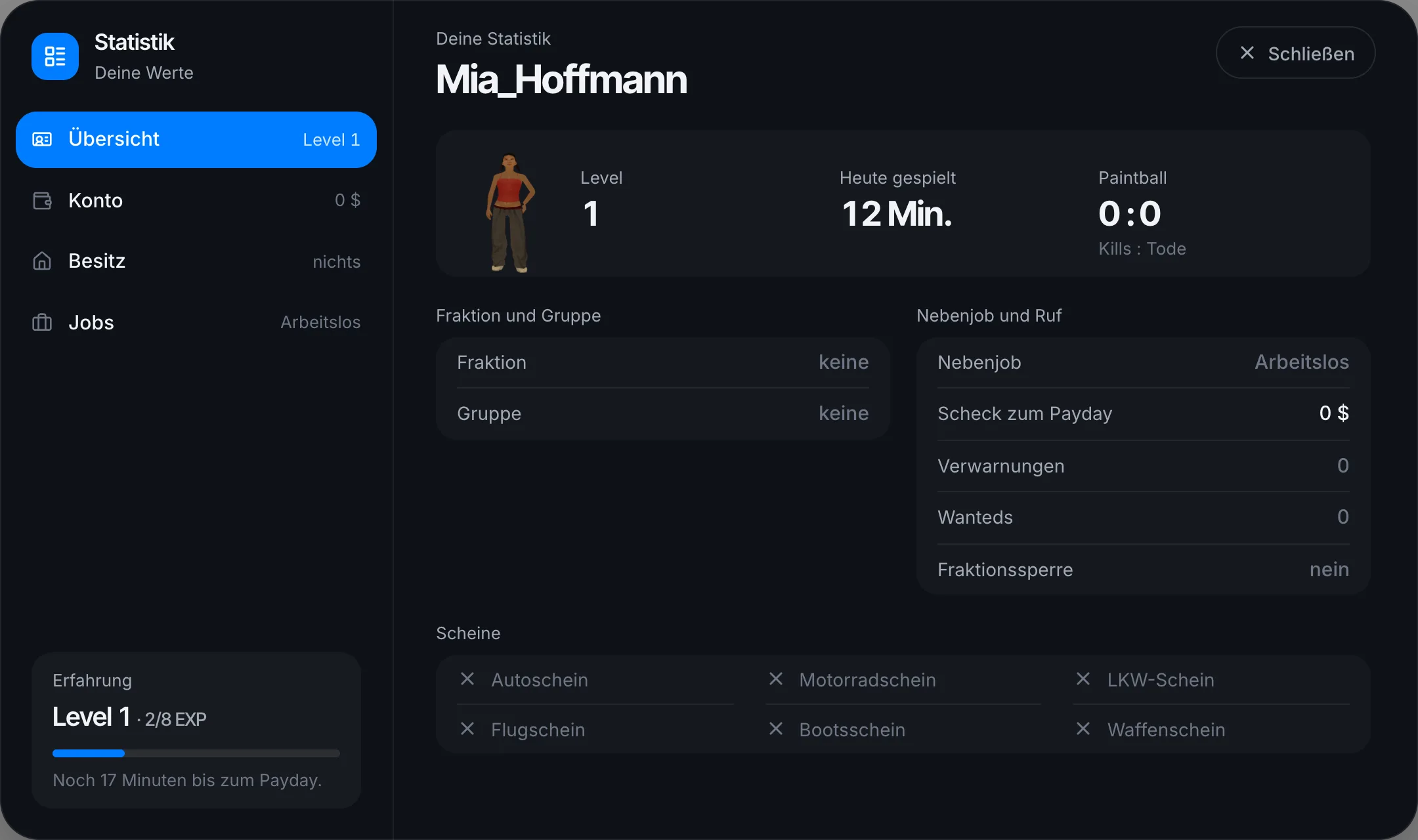Click the Bootsschein license label

click(x=852, y=730)
